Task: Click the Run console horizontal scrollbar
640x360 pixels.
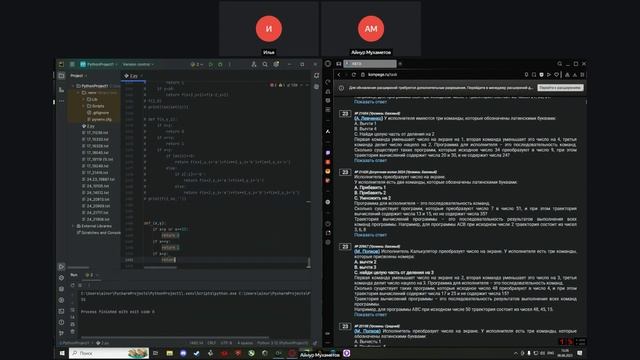Action: [175, 338]
